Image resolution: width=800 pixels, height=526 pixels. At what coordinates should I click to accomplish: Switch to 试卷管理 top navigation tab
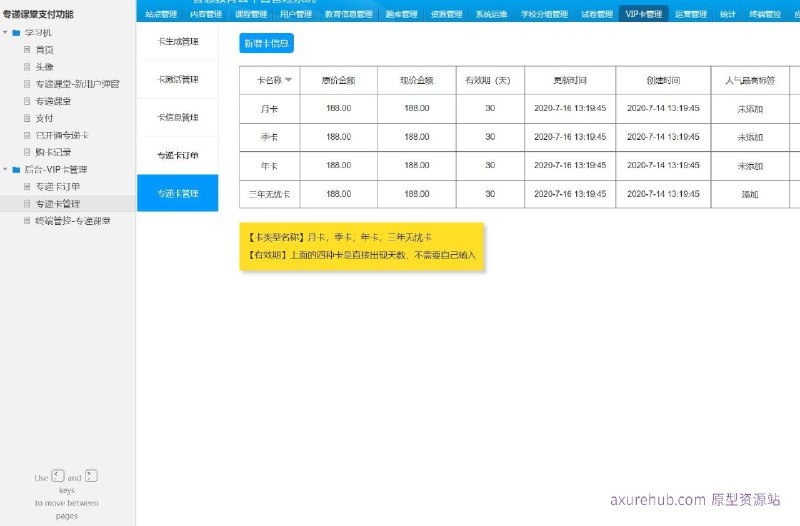coord(596,14)
